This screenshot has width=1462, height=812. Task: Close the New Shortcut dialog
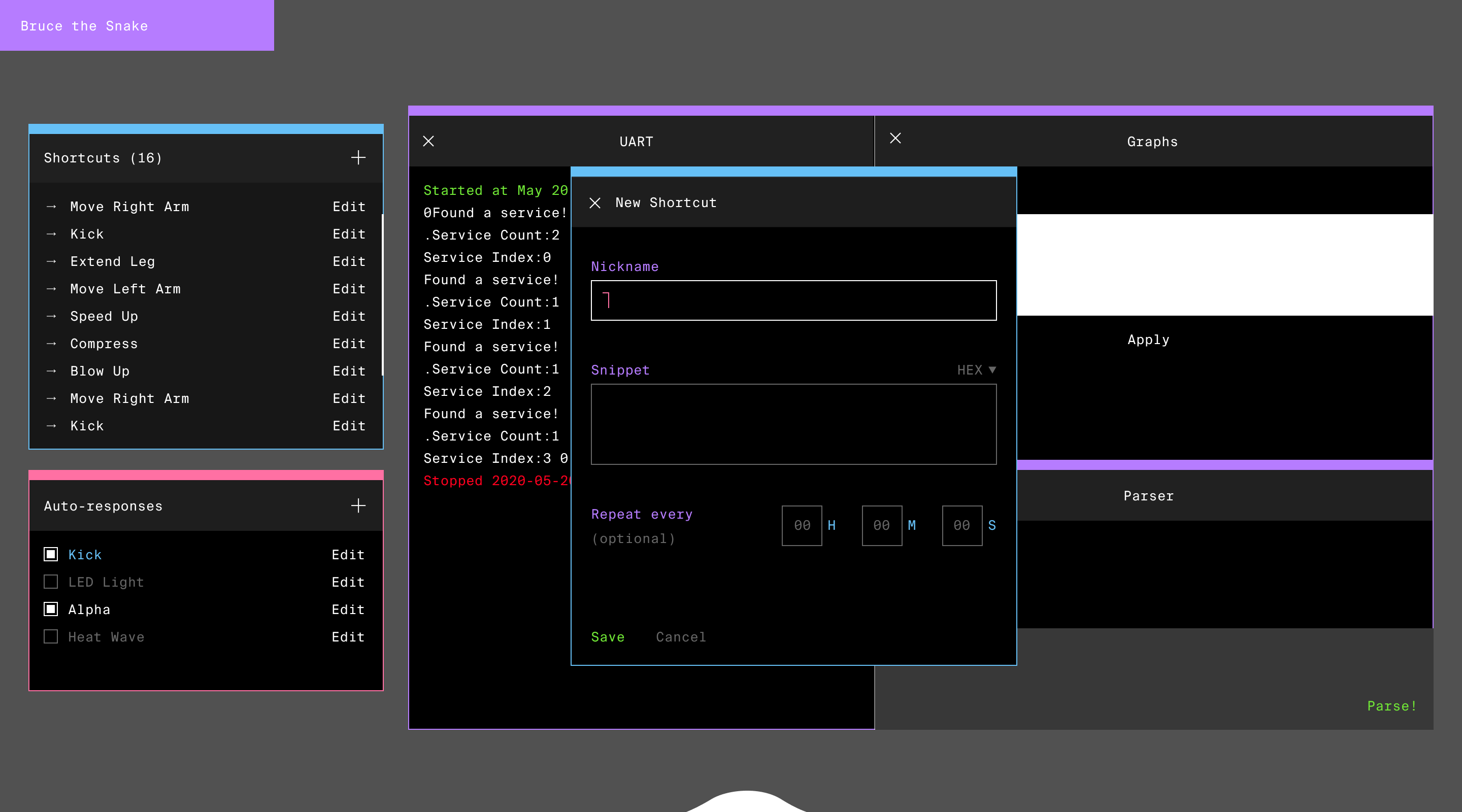pyautogui.click(x=595, y=203)
